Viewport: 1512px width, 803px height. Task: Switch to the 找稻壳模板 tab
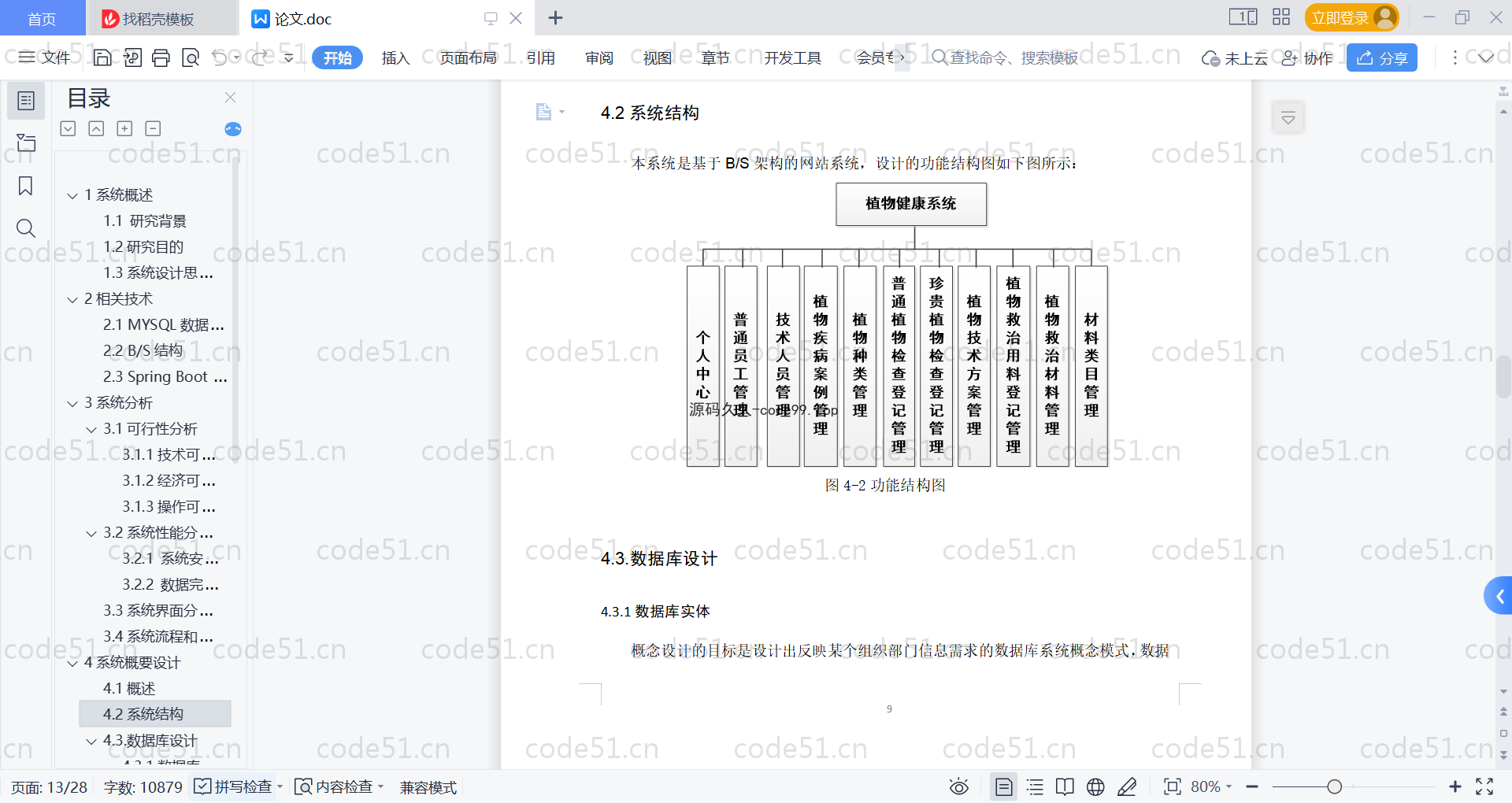161,18
